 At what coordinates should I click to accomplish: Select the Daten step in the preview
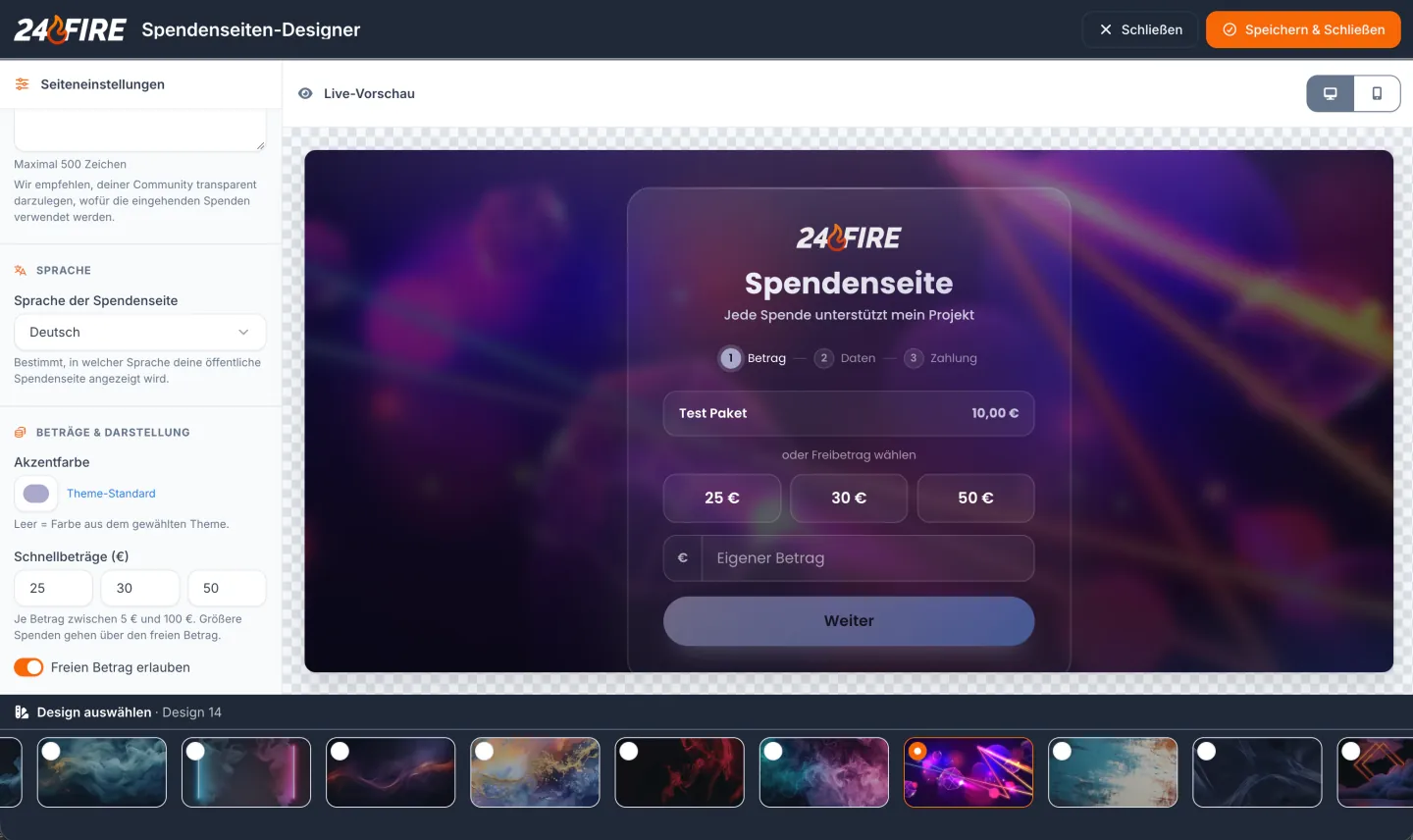pos(845,358)
